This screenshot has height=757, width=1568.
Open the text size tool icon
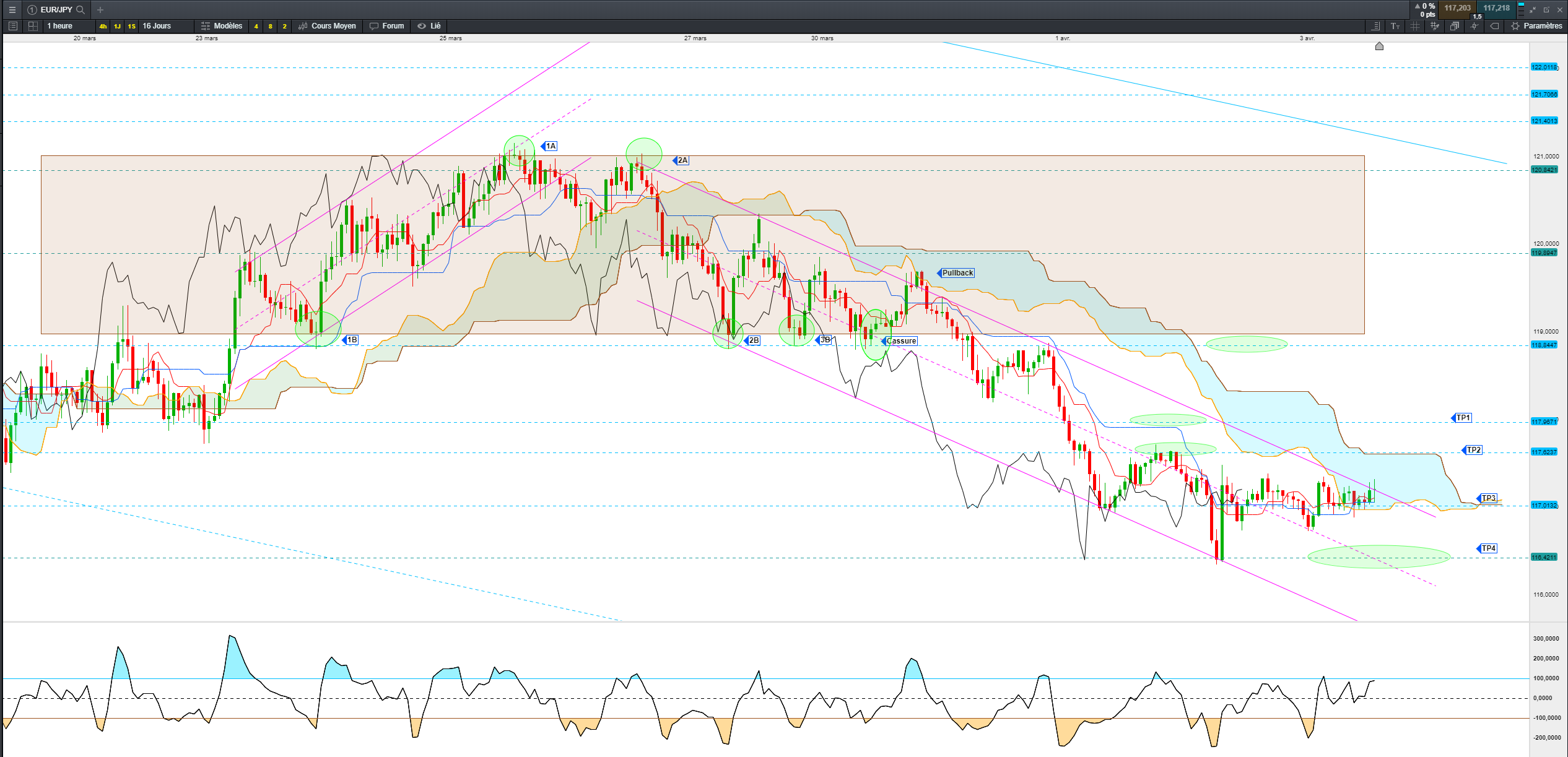coord(1395,26)
